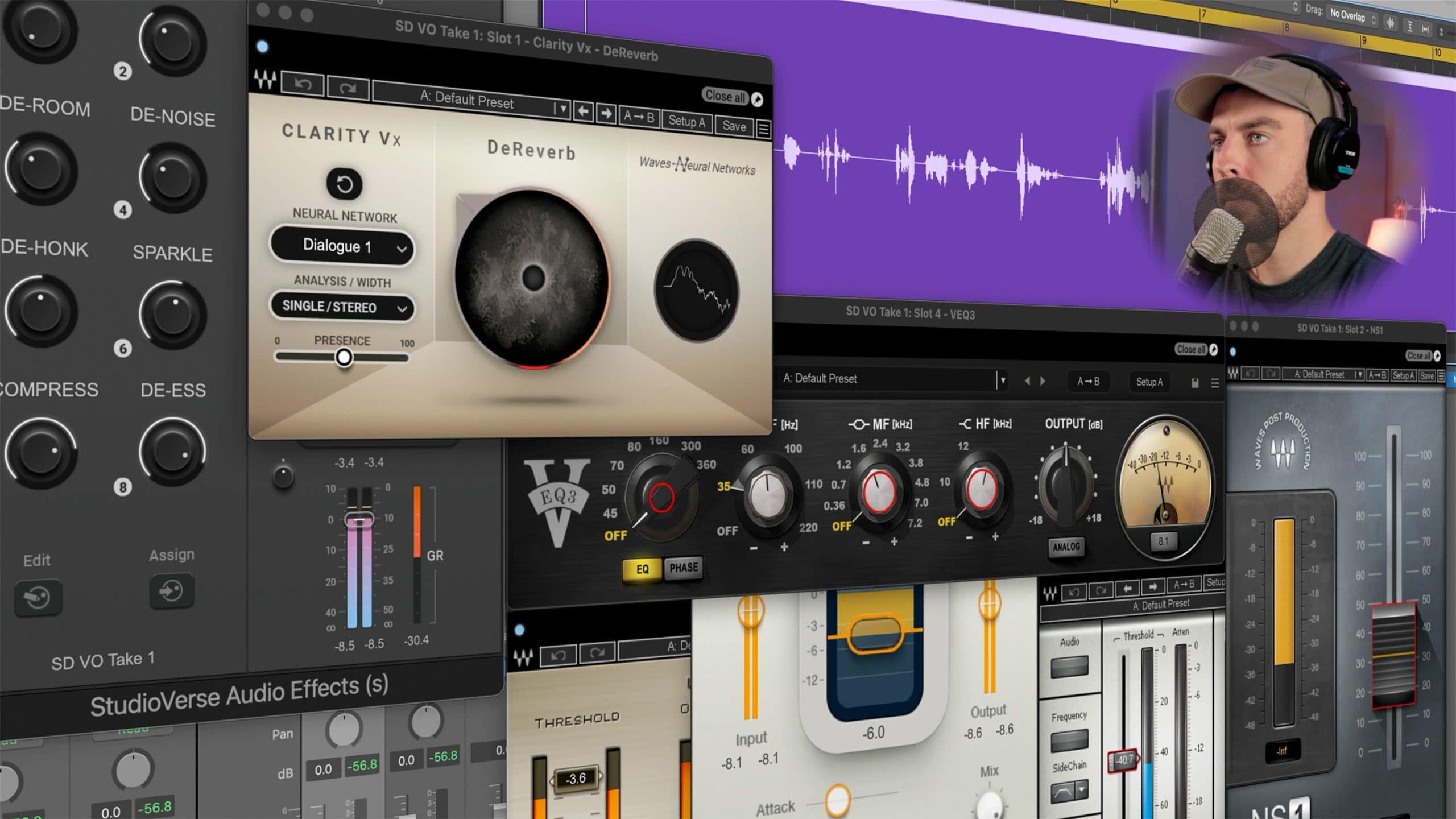Screen dimensions: 1456x819
Task: Open the Neural Network dropdown showing Dialogue 1
Action: tap(343, 247)
